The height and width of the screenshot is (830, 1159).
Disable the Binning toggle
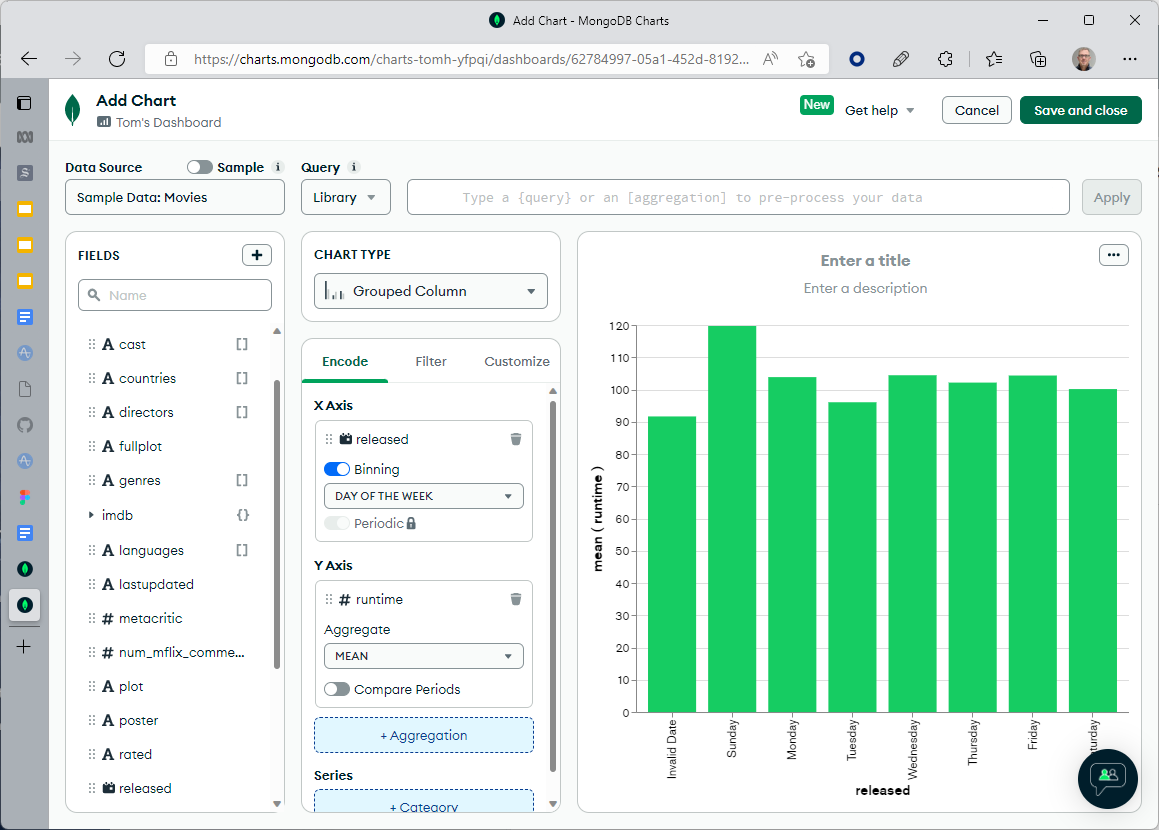pyautogui.click(x=337, y=469)
